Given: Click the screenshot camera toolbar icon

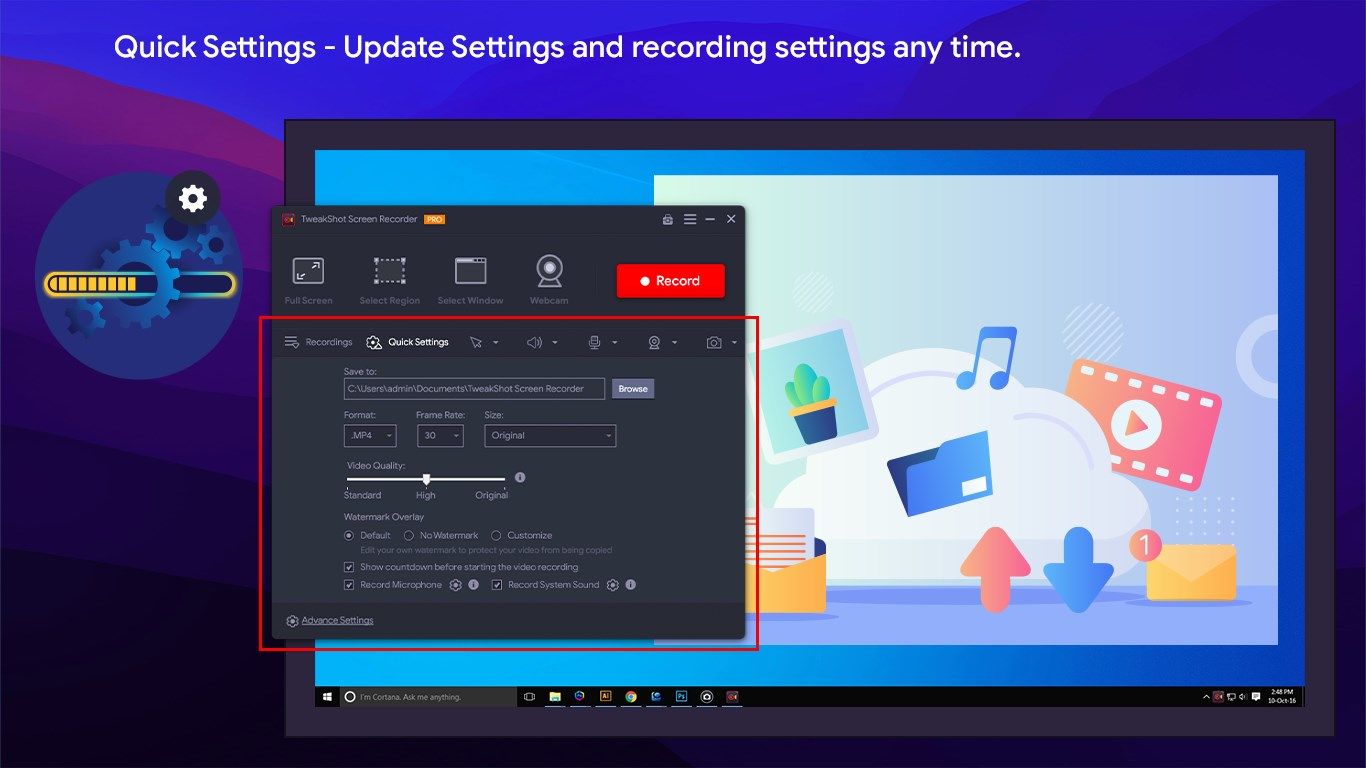Looking at the screenshot, I should (x=714, y=342).
